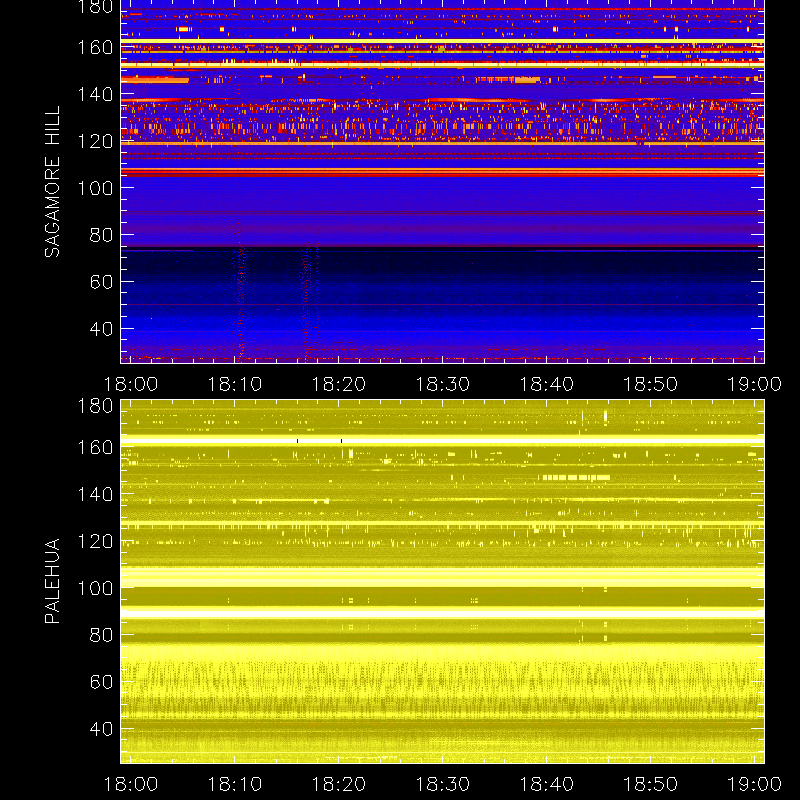
Task: Choose the 80 tick label on Palehua axis
Action: [x=102, y=635]
